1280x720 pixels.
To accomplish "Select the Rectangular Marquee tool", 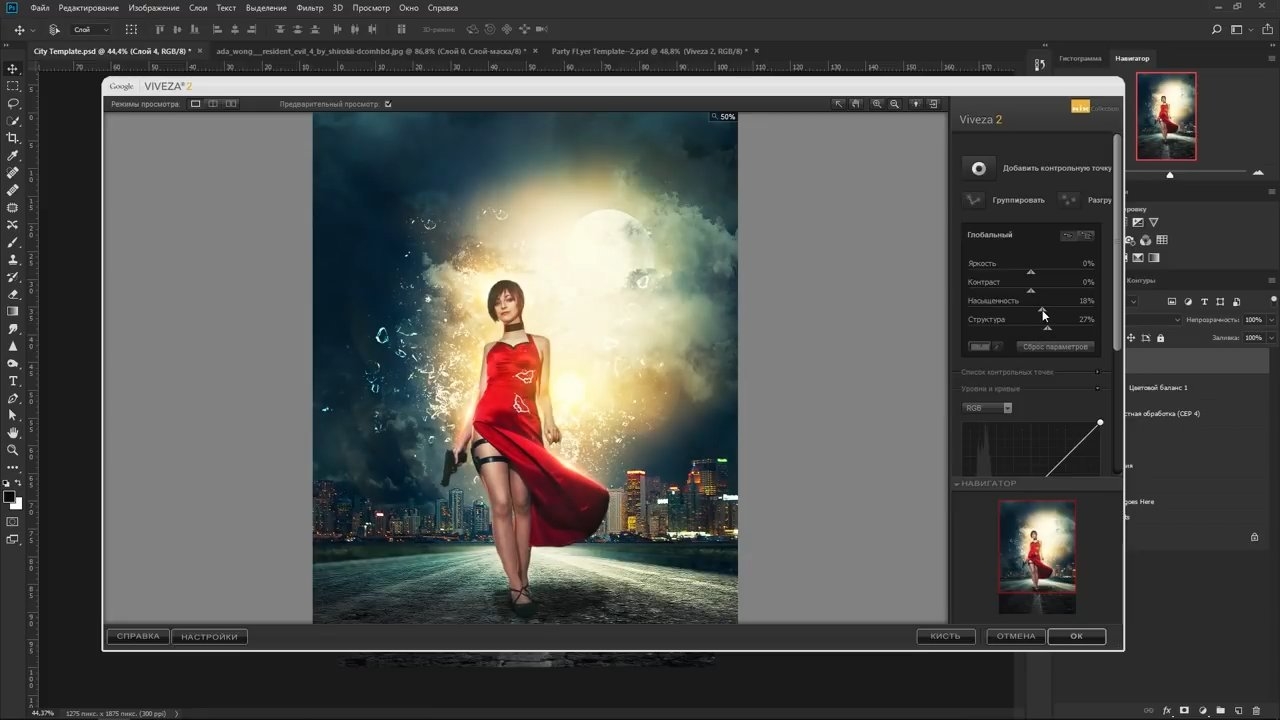I will (13, 86).
